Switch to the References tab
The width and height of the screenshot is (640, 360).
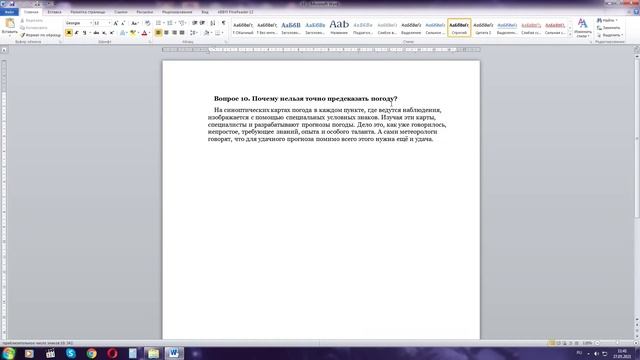point(121,12)
